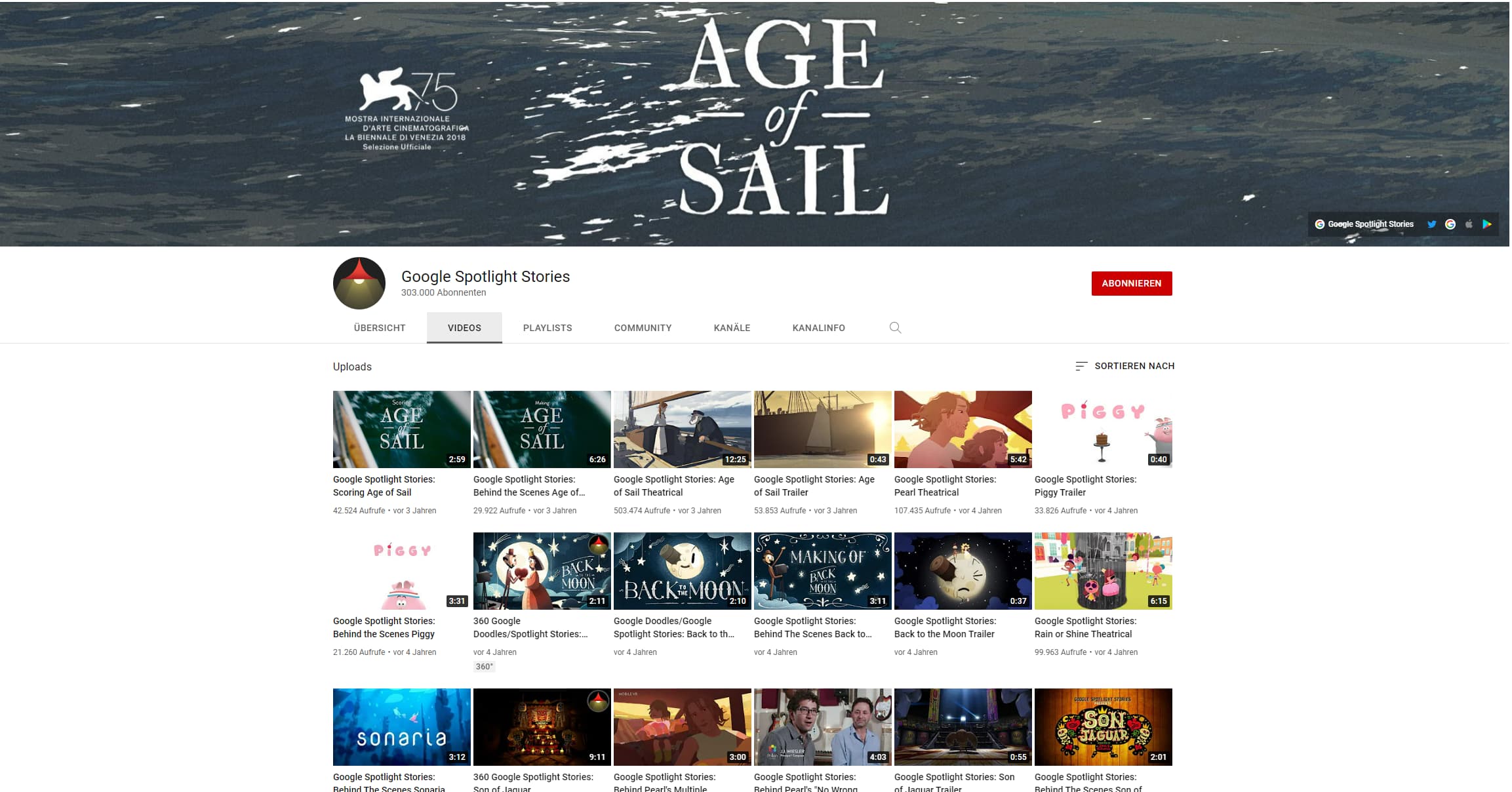The width and height of the screenshot is (1512, 792).
Task: Open the Kanäle tab
Action: 732,328
